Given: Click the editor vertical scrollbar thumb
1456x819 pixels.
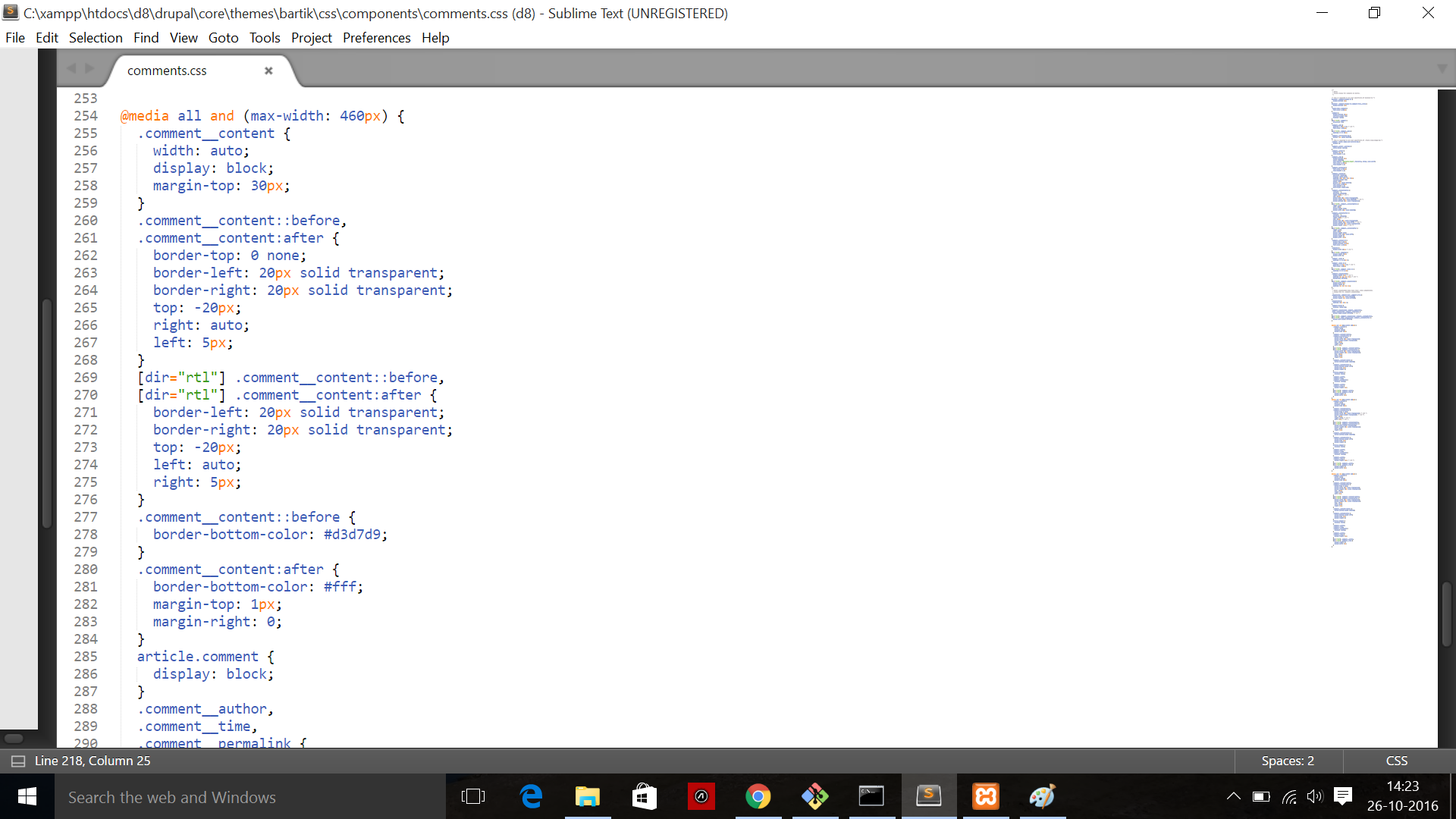Looking at the screenshot, I should [1446, 614].
